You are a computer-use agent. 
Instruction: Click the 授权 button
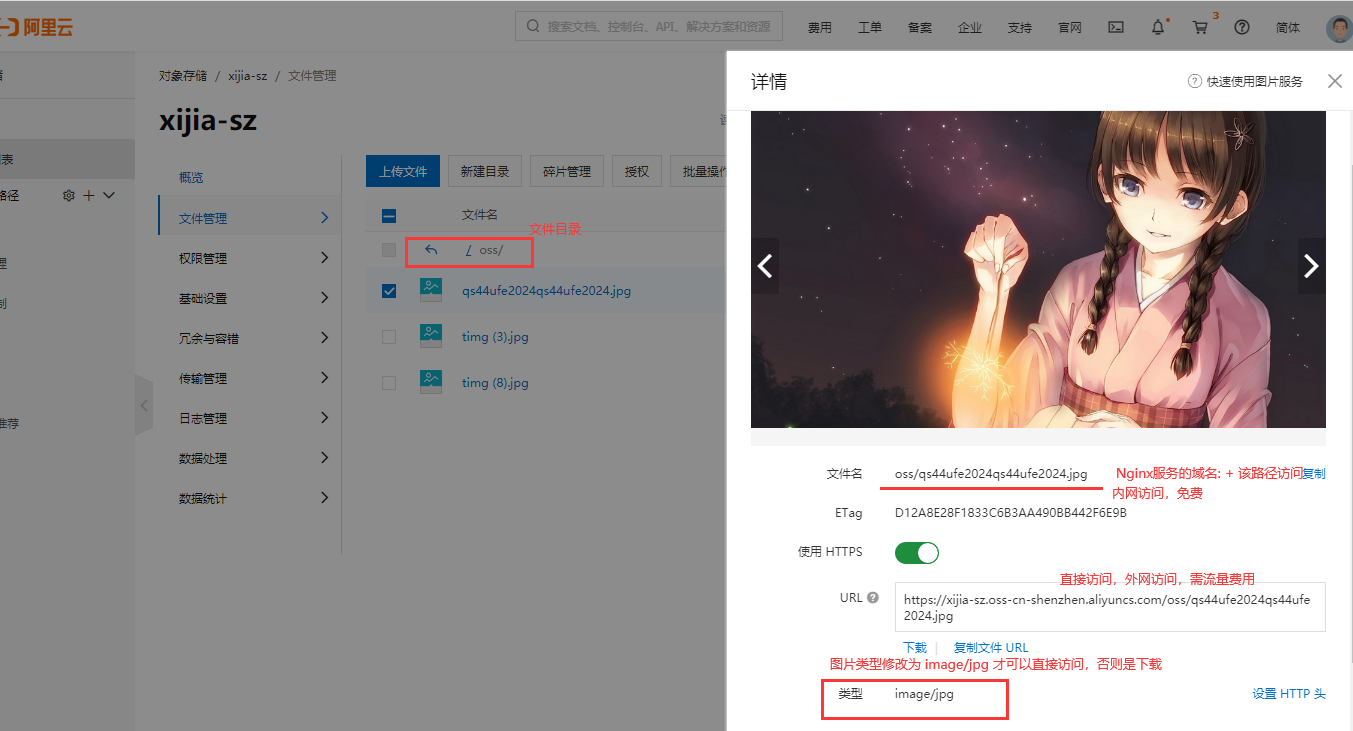[x=637, y=171]
